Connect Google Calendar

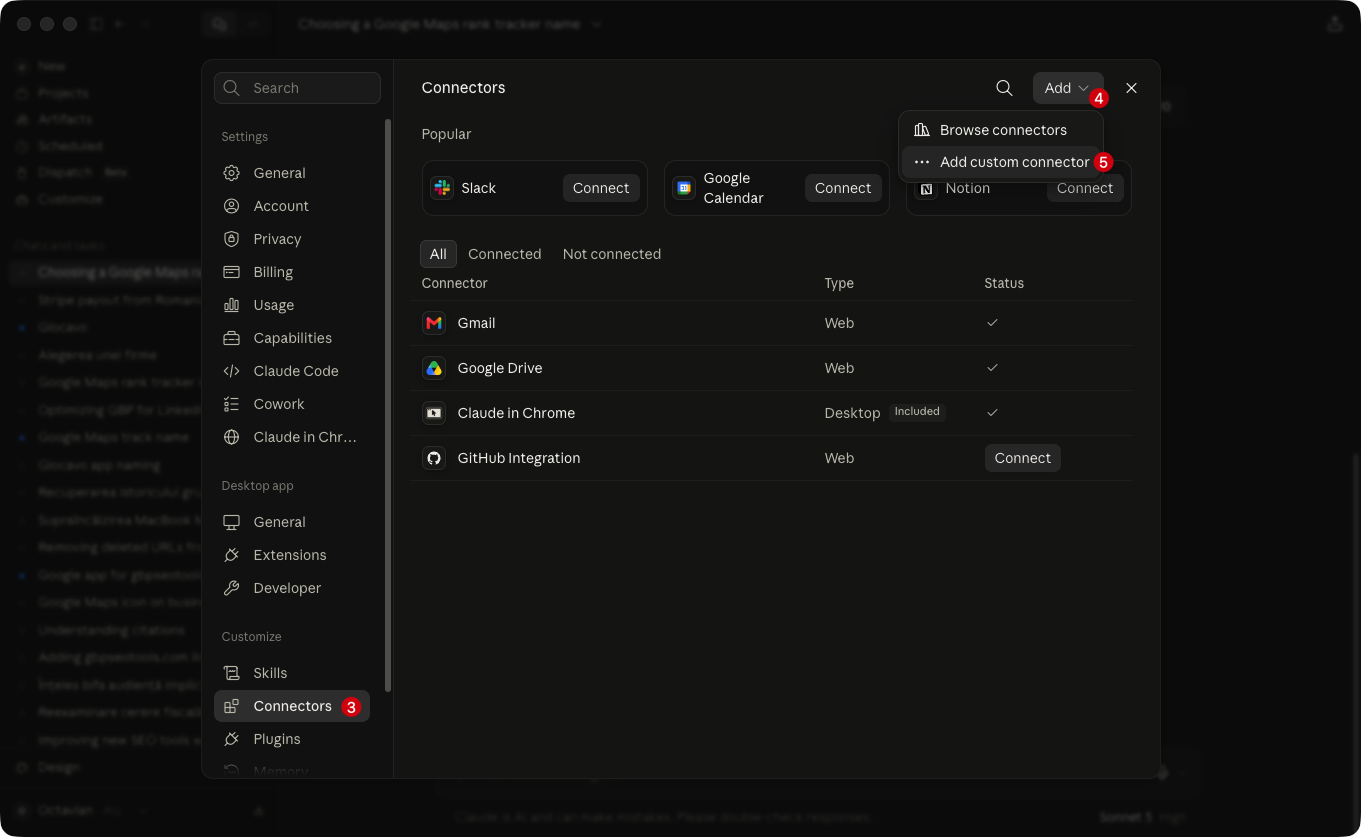pos(843,188)
